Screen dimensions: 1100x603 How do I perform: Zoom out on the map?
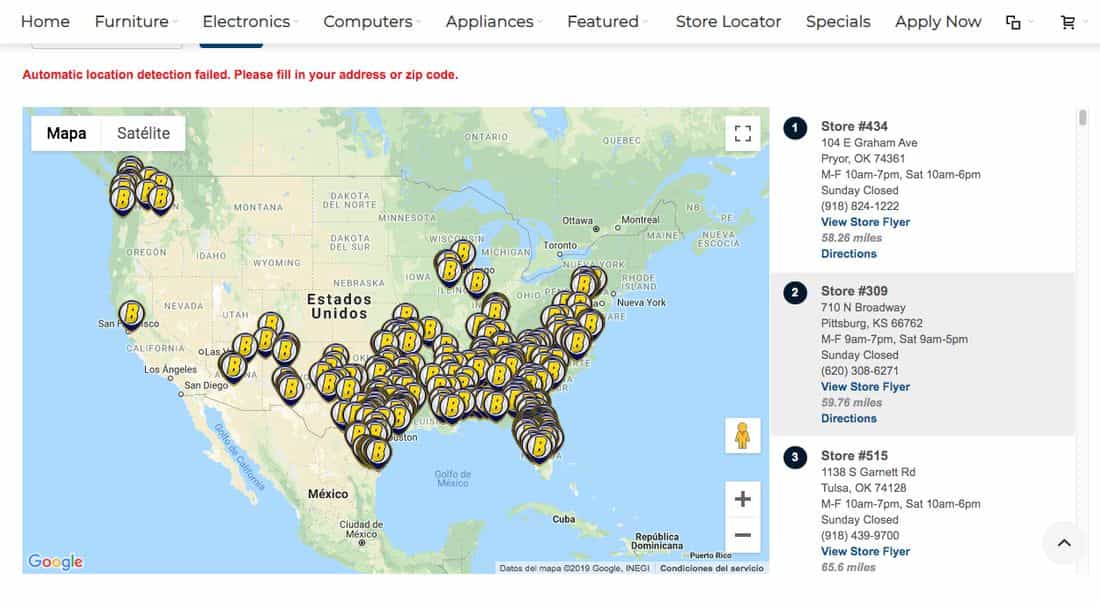coord(742,535)
